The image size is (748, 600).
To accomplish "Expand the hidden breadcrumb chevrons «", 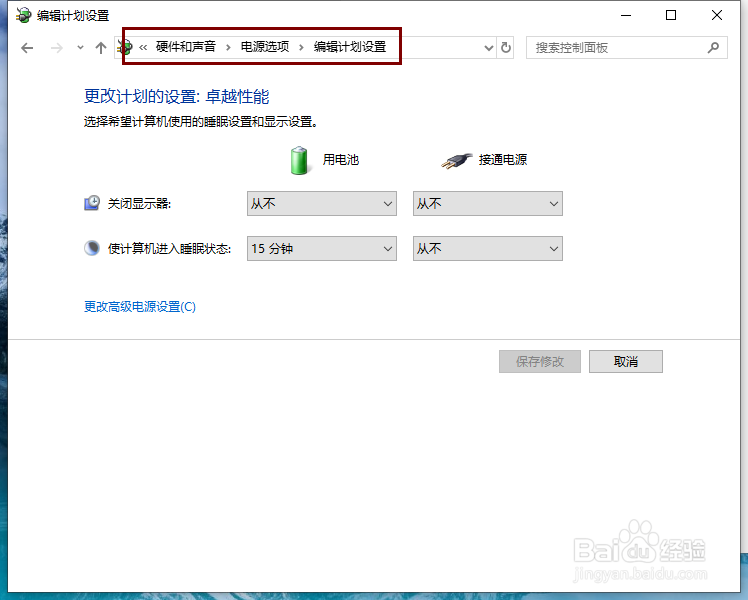I will (143, 47).
